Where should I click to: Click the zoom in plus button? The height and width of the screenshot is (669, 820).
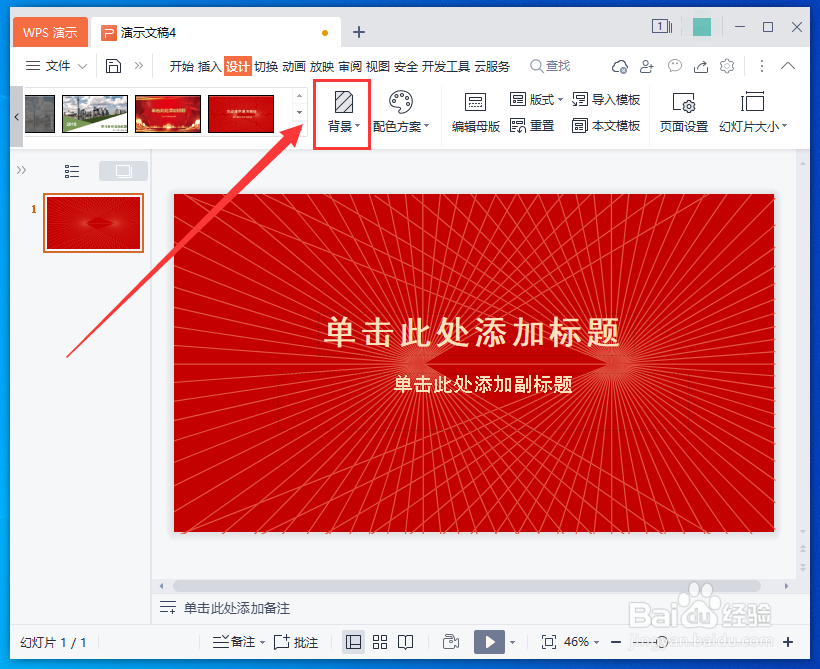pos(788,642)
